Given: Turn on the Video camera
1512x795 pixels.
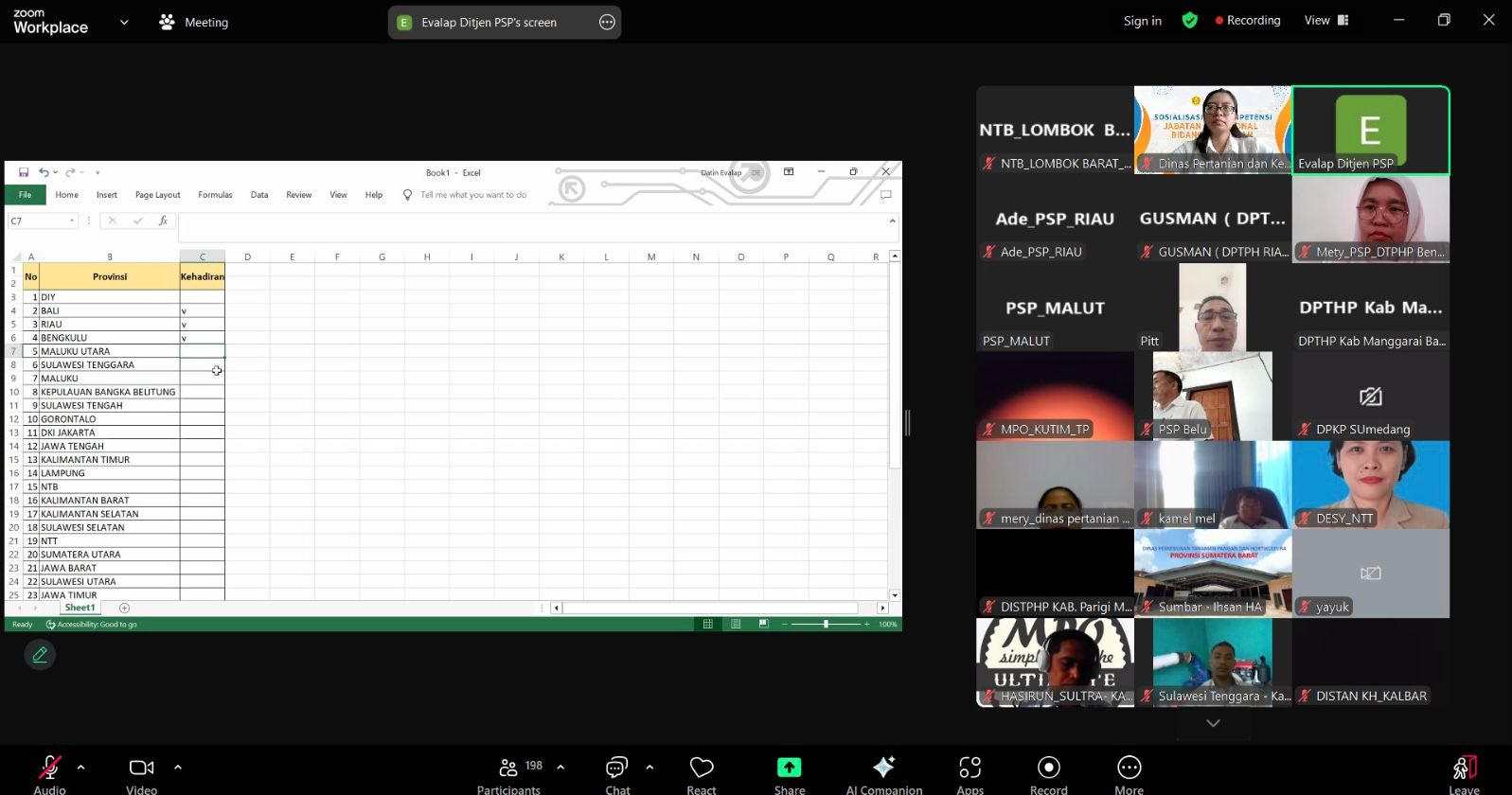Looking at the screenshot, I should click(x=141, y=772).
